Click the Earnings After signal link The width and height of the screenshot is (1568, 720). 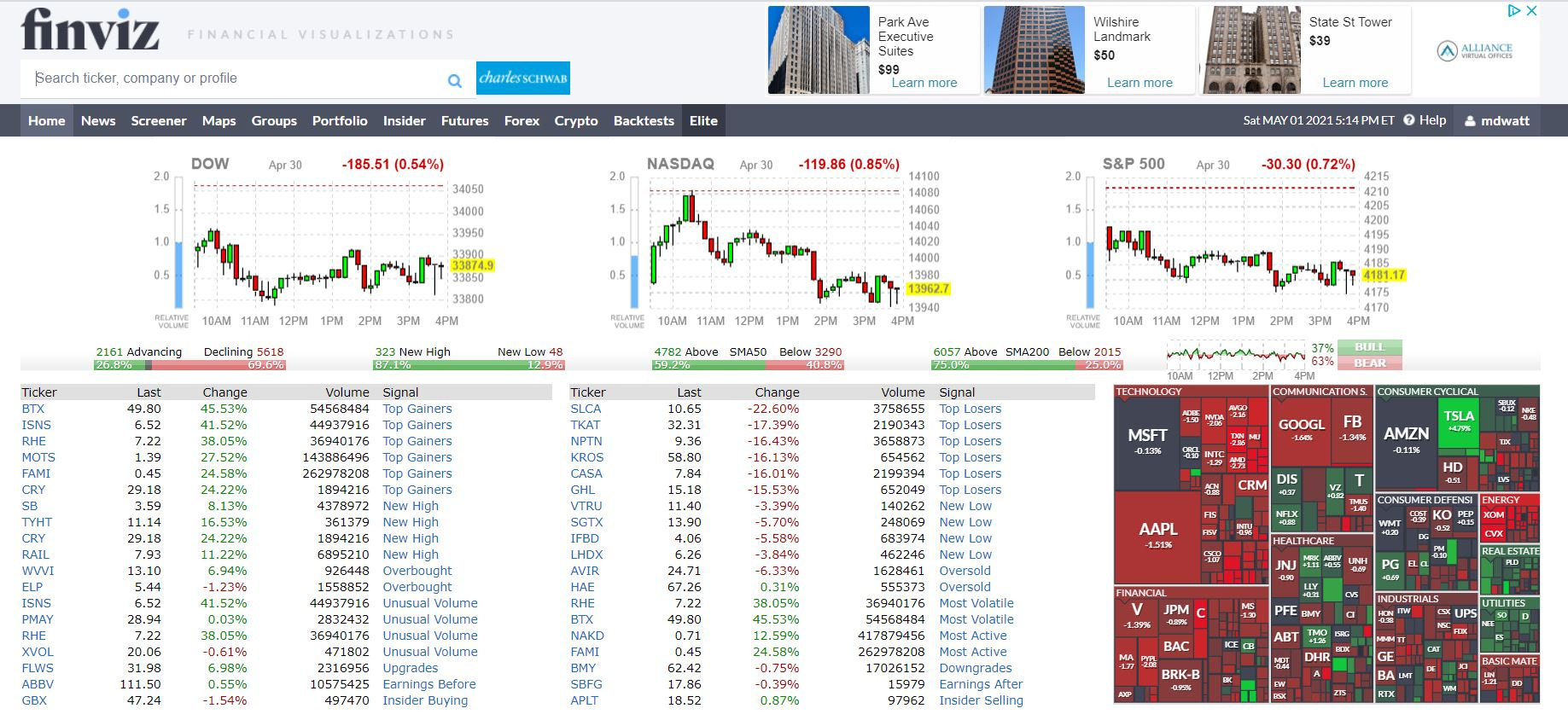tap(981, 684)
